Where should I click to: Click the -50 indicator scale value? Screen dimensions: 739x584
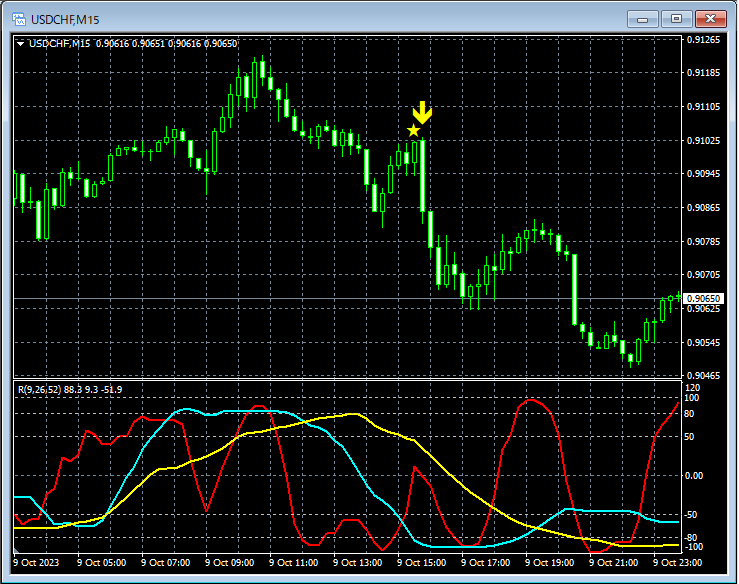coord(690,515)
